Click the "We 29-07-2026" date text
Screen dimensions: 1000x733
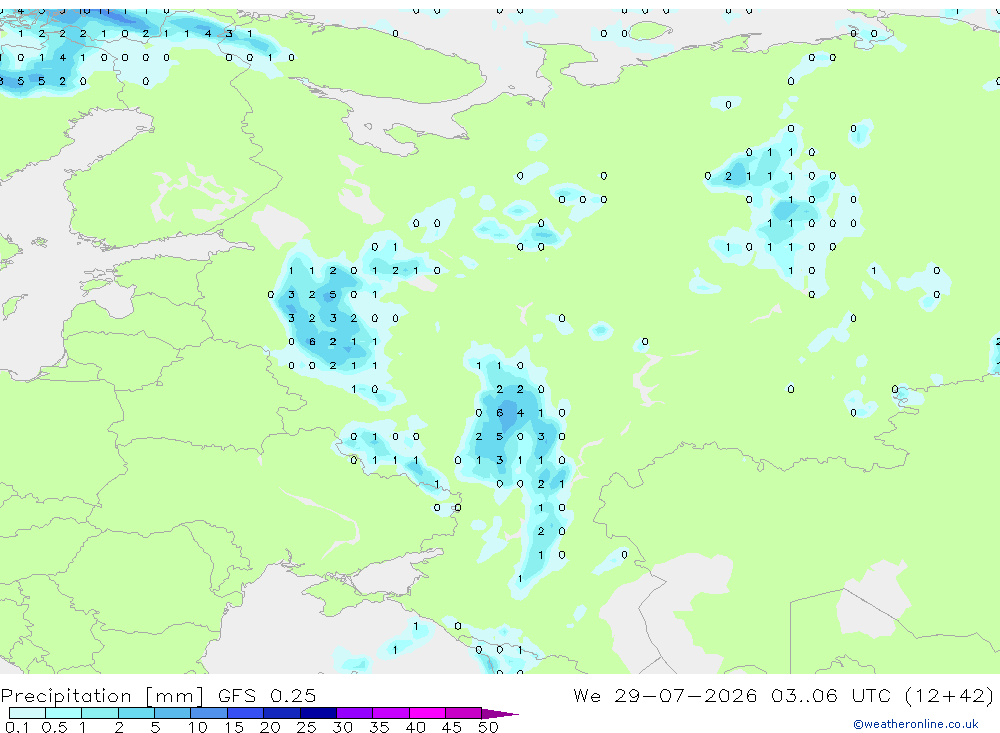[665, 695]
